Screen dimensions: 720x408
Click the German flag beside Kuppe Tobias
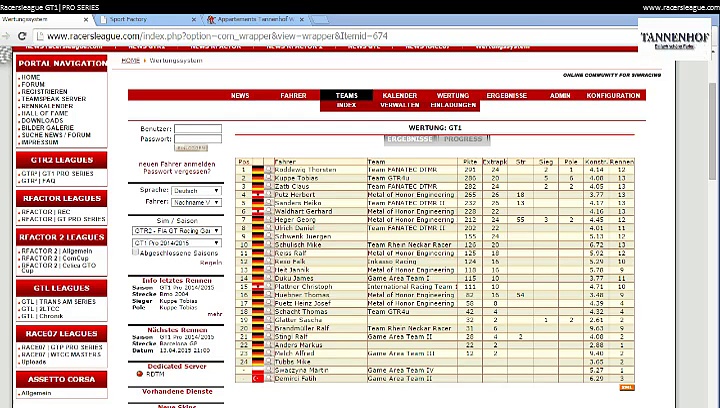(x=257, y=177)
